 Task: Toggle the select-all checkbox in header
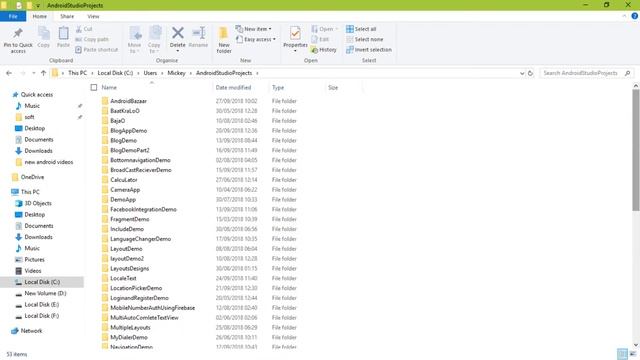pos(94,87)
